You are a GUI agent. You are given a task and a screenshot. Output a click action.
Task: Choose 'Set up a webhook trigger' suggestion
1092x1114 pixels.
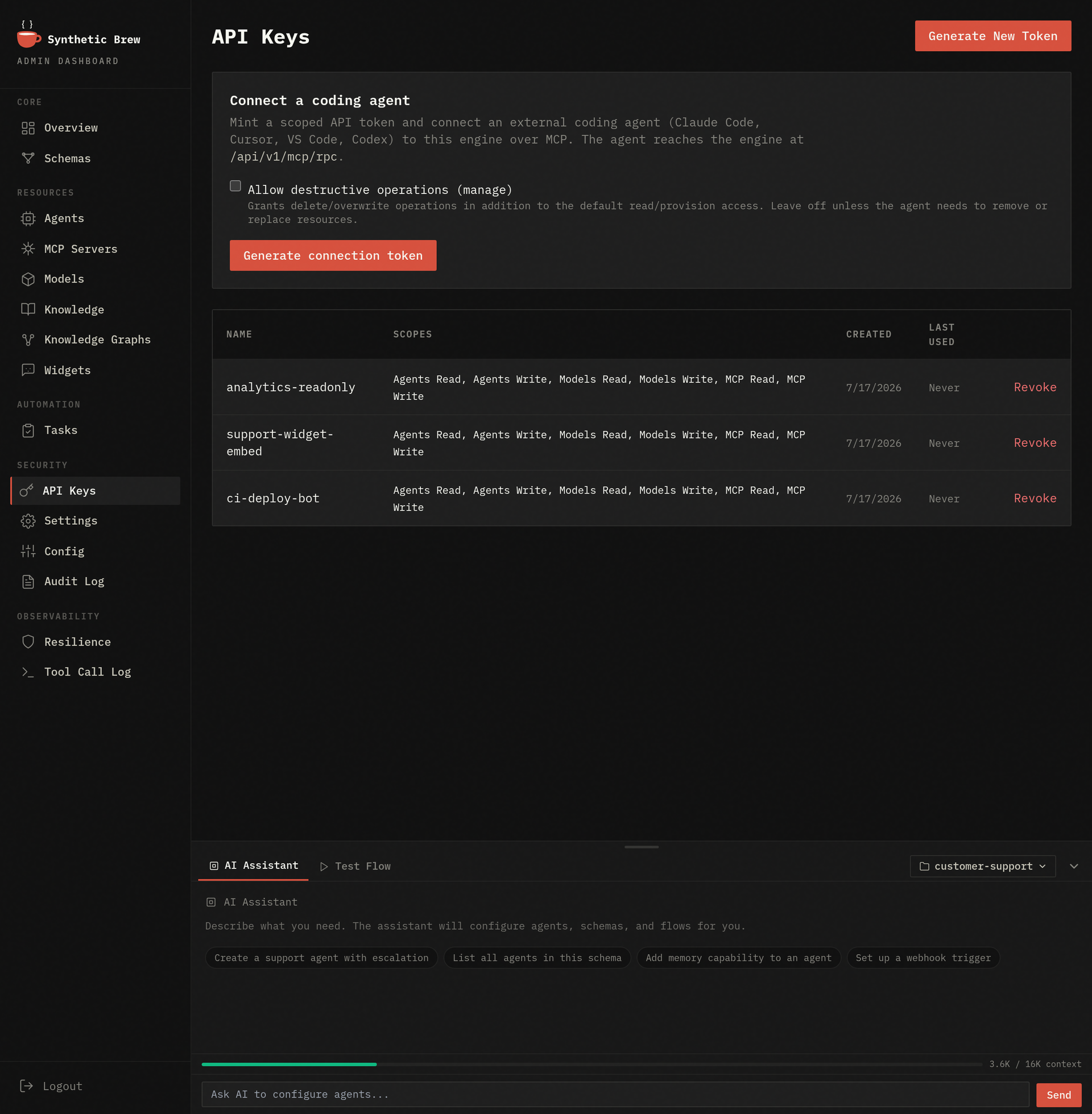coord(923,958)
